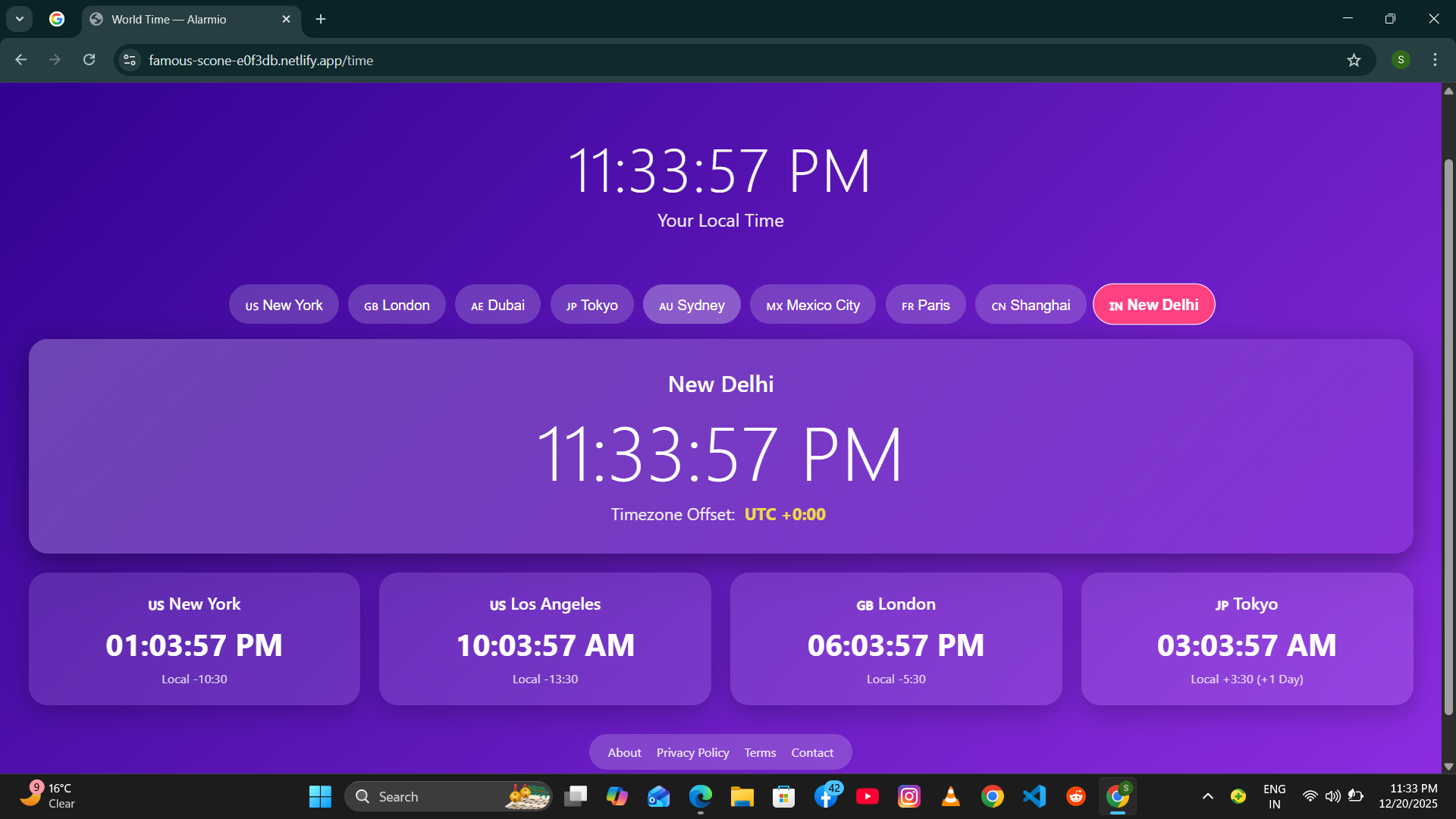Switch to the World Time — Alarmio tab
1456x819 pixels.
(182, 19)
